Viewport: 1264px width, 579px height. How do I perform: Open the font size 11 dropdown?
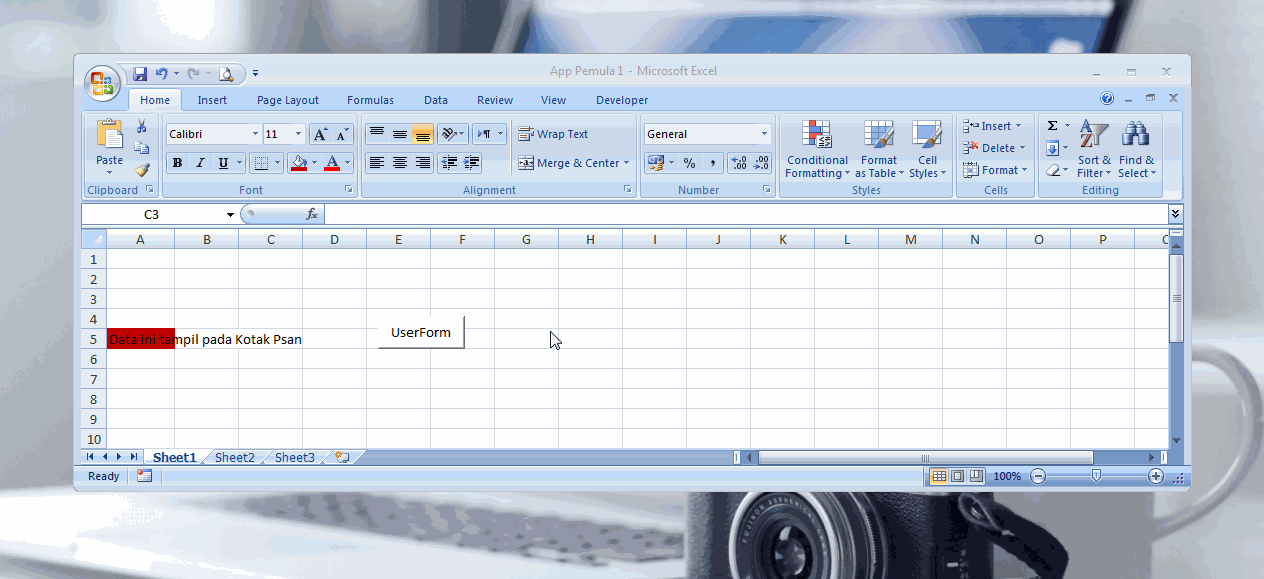click(298, 134)
